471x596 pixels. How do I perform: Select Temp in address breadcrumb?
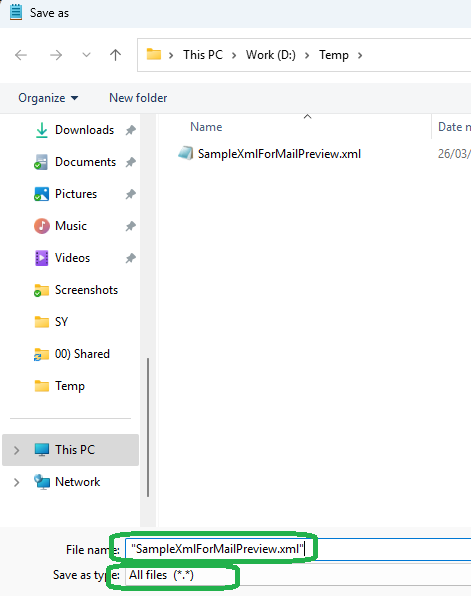333,55
